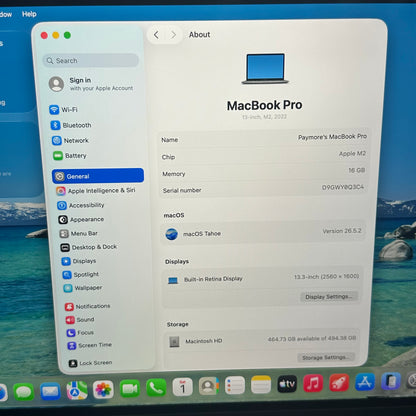
Task: Select the General sidebar item
Action: pyautogui.click(x=98, y=176)
